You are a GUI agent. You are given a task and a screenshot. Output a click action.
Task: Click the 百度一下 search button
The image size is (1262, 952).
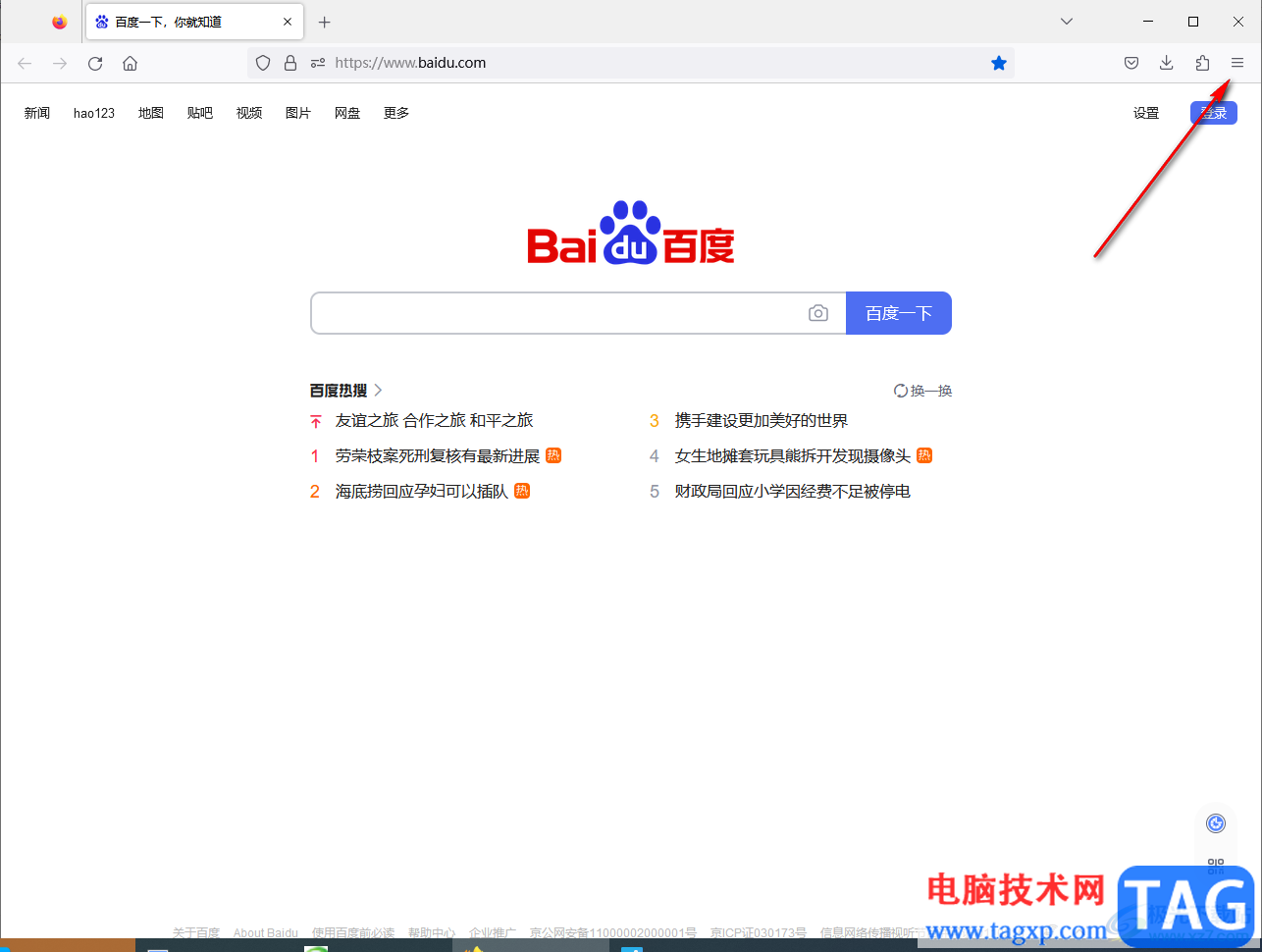899,313
